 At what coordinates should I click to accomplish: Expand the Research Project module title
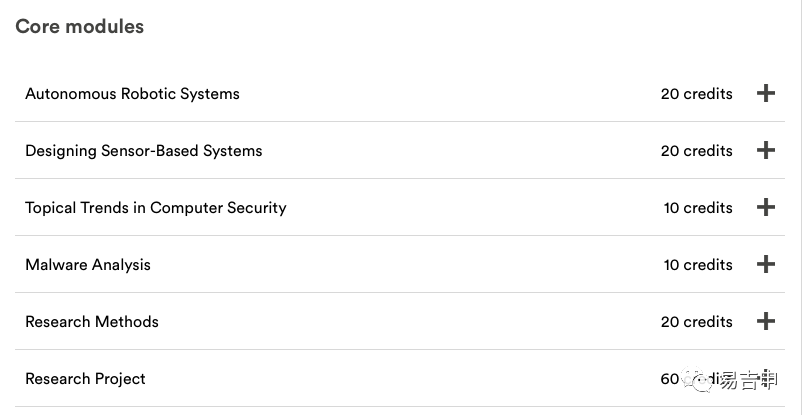click(85, 379)
